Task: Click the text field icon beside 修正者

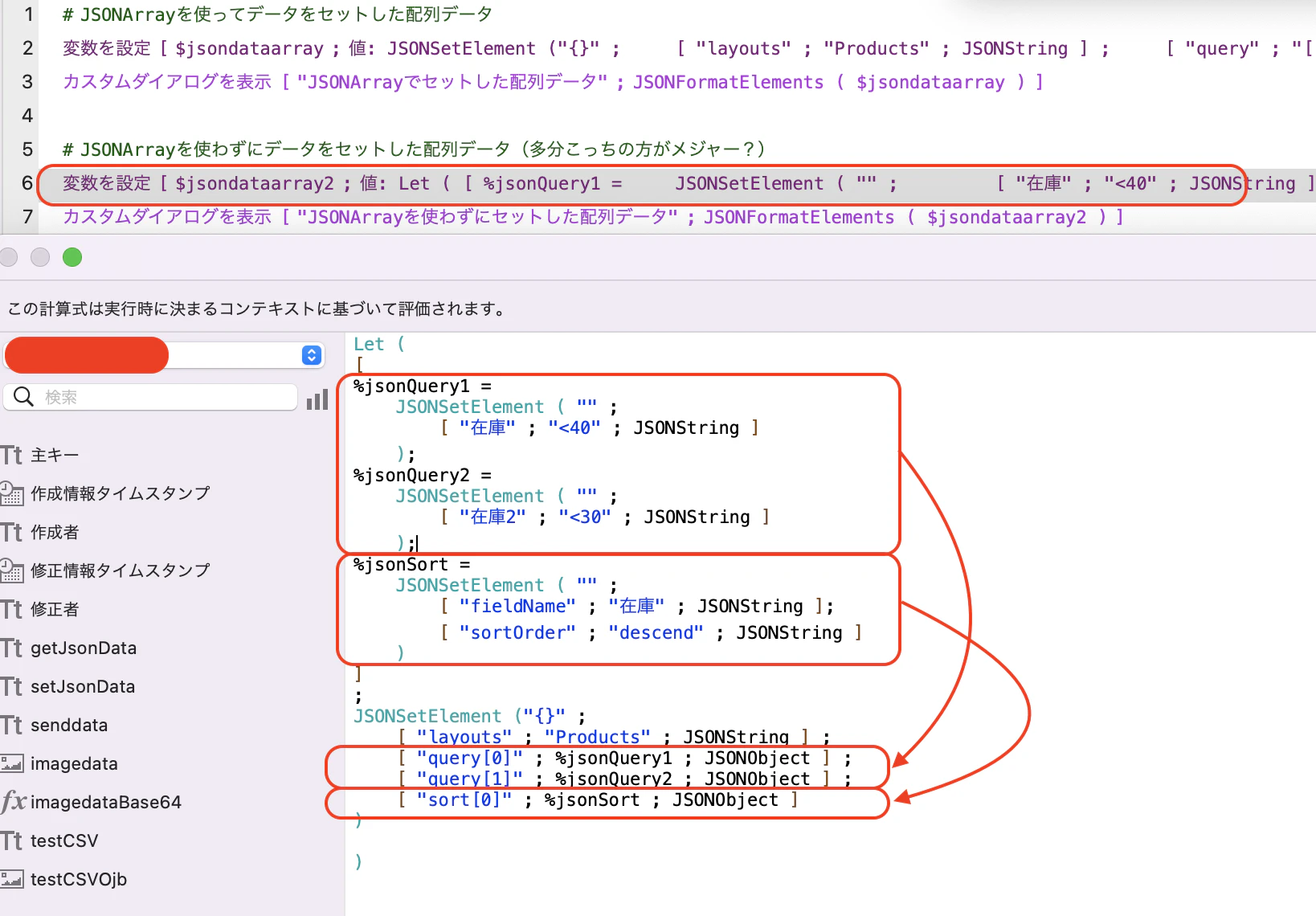Action: coord(11,610)
